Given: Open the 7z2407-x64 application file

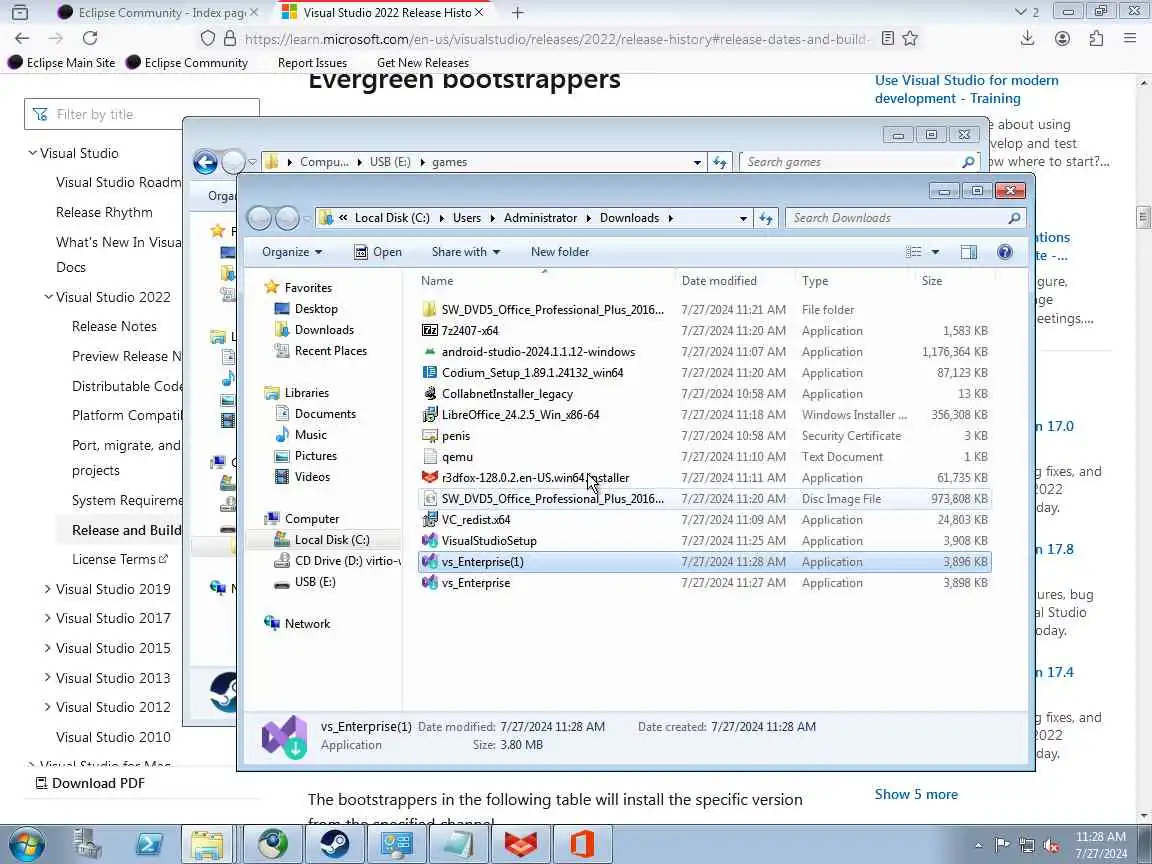Looking at the screenshot, I should pyautogui.click(x=469, y=331).
